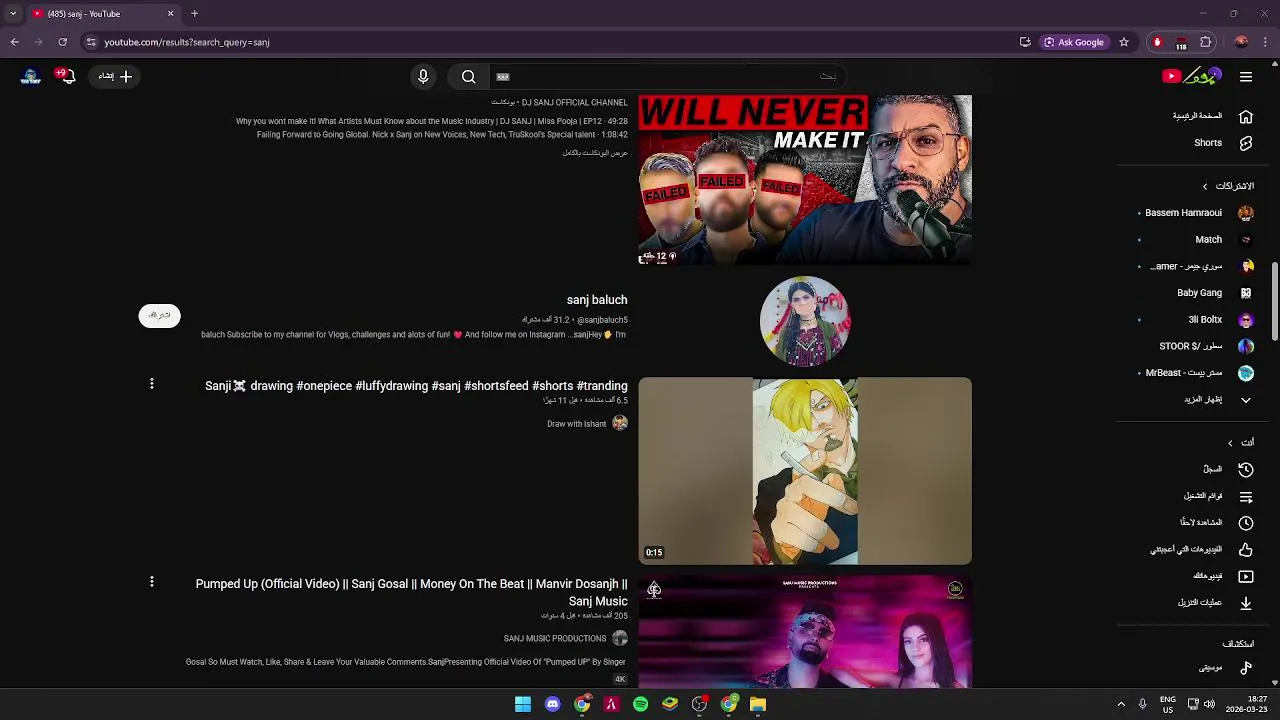
Task: Click the sanj baluch channel avatar
Action: [x=805, y=321]
